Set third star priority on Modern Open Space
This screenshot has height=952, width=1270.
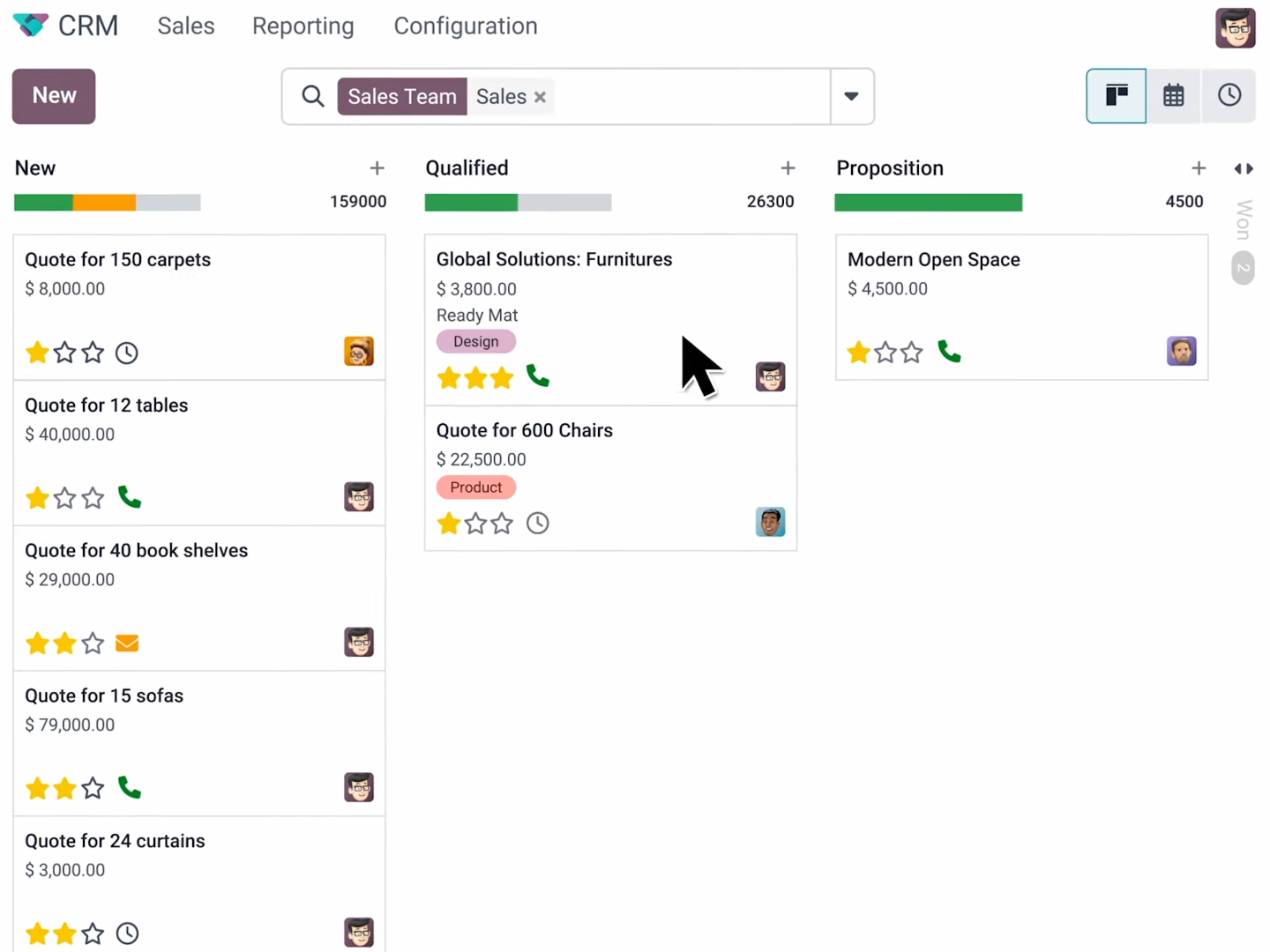[912, 353]
